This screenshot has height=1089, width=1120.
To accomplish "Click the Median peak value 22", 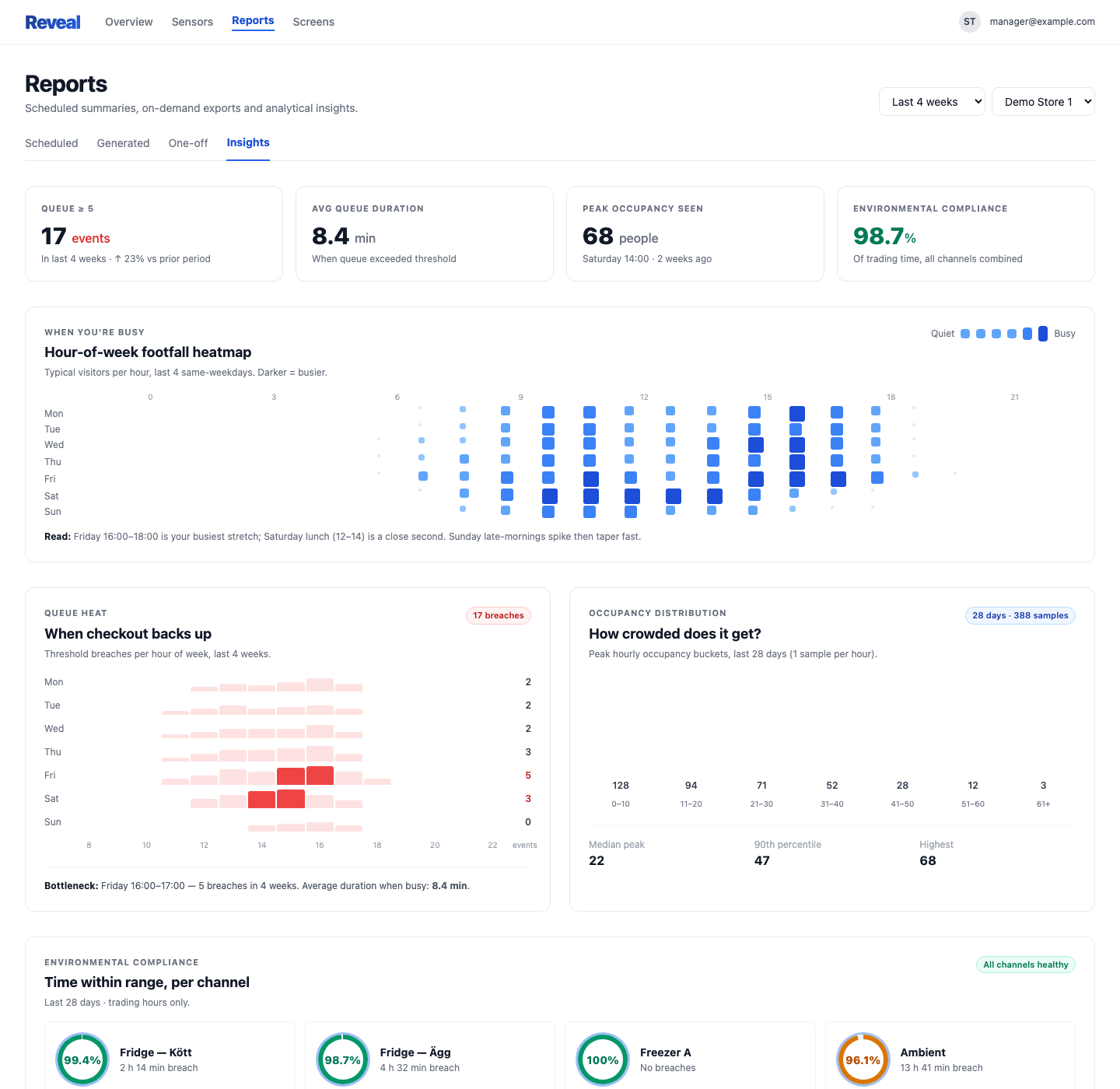I will click(597, 860).
